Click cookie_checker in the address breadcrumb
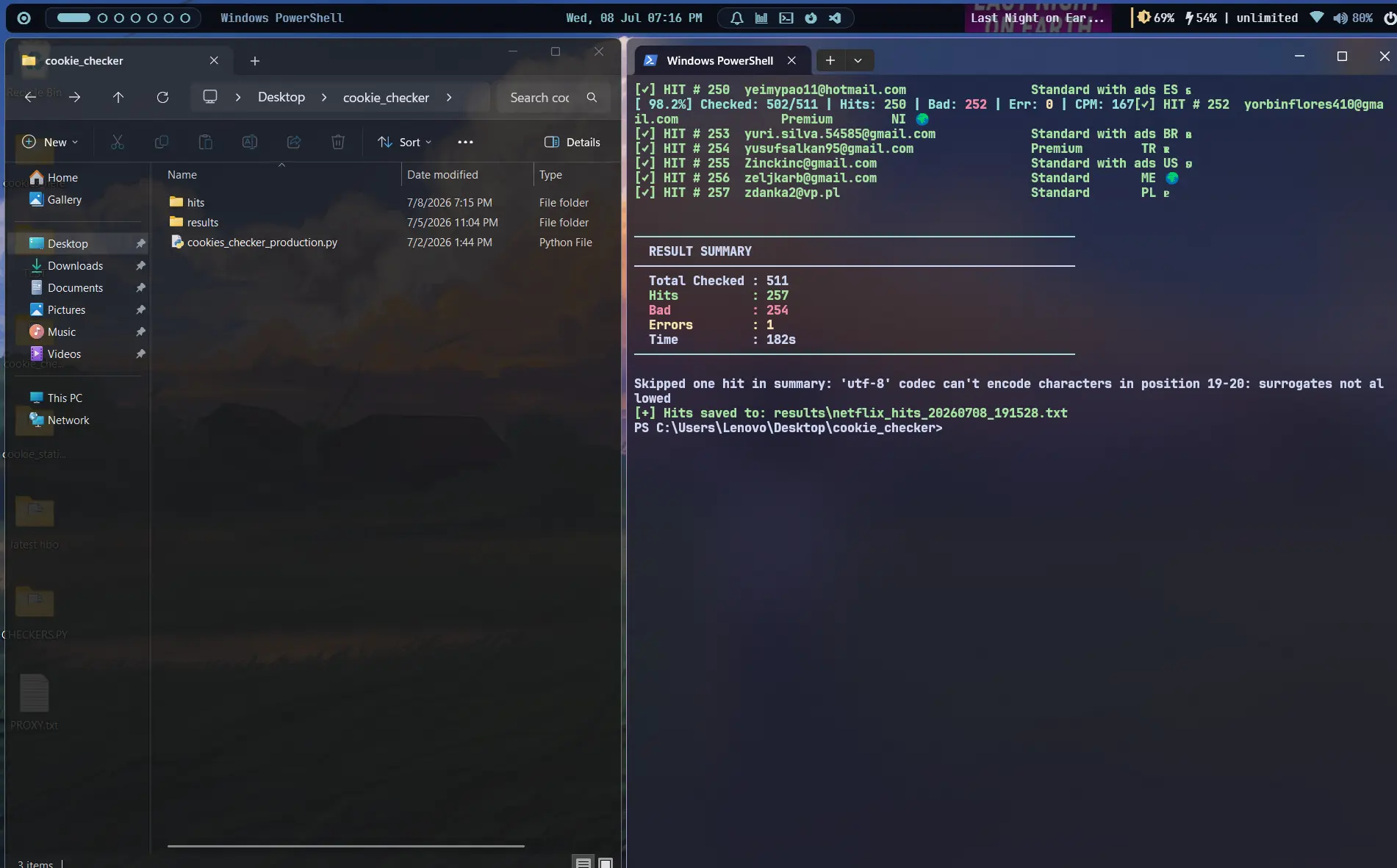 click(386, 97)
